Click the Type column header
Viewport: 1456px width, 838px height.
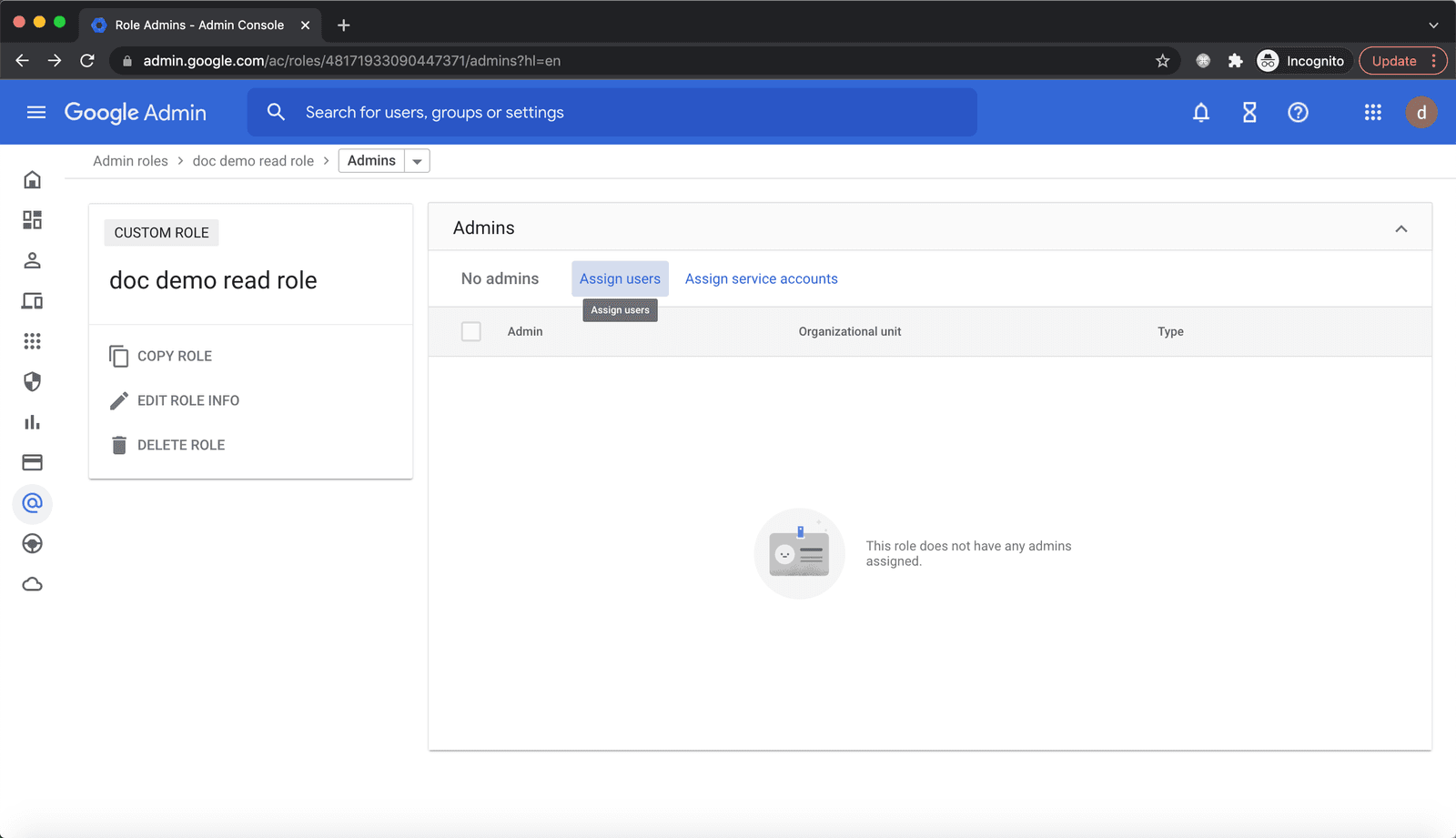[x=1170, y=331]
